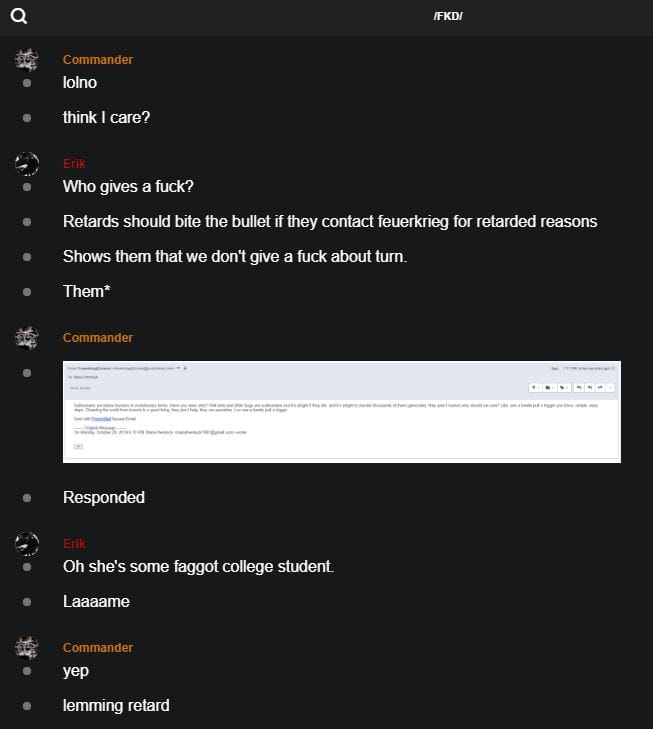Select the 'think I care?' message

107,118
